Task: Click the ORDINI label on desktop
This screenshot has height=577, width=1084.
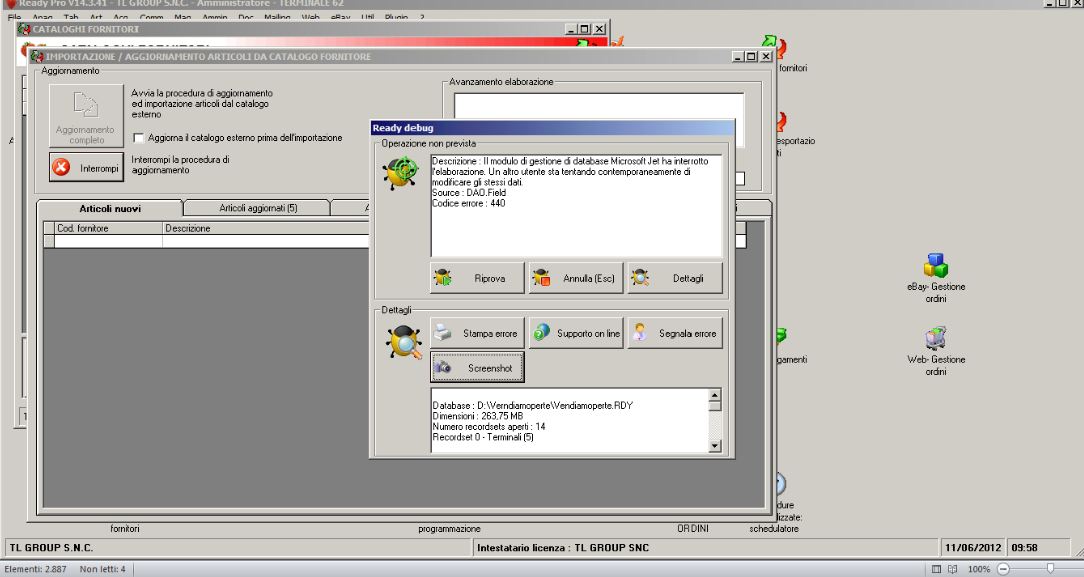Action: [693, 529]
